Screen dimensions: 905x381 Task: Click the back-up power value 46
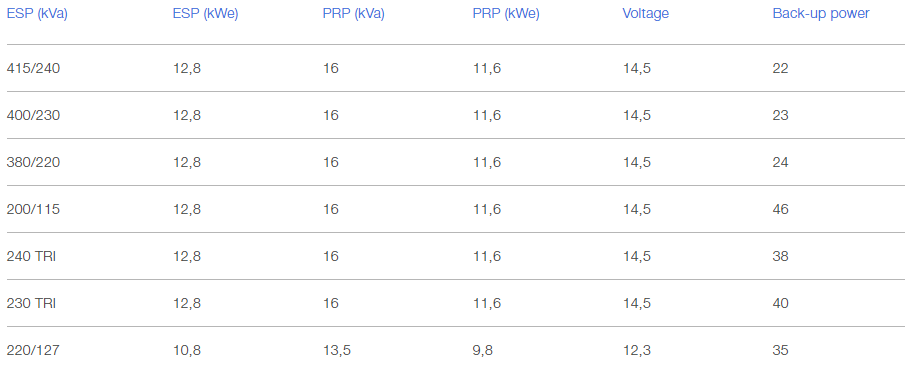(x=780, y=209)
